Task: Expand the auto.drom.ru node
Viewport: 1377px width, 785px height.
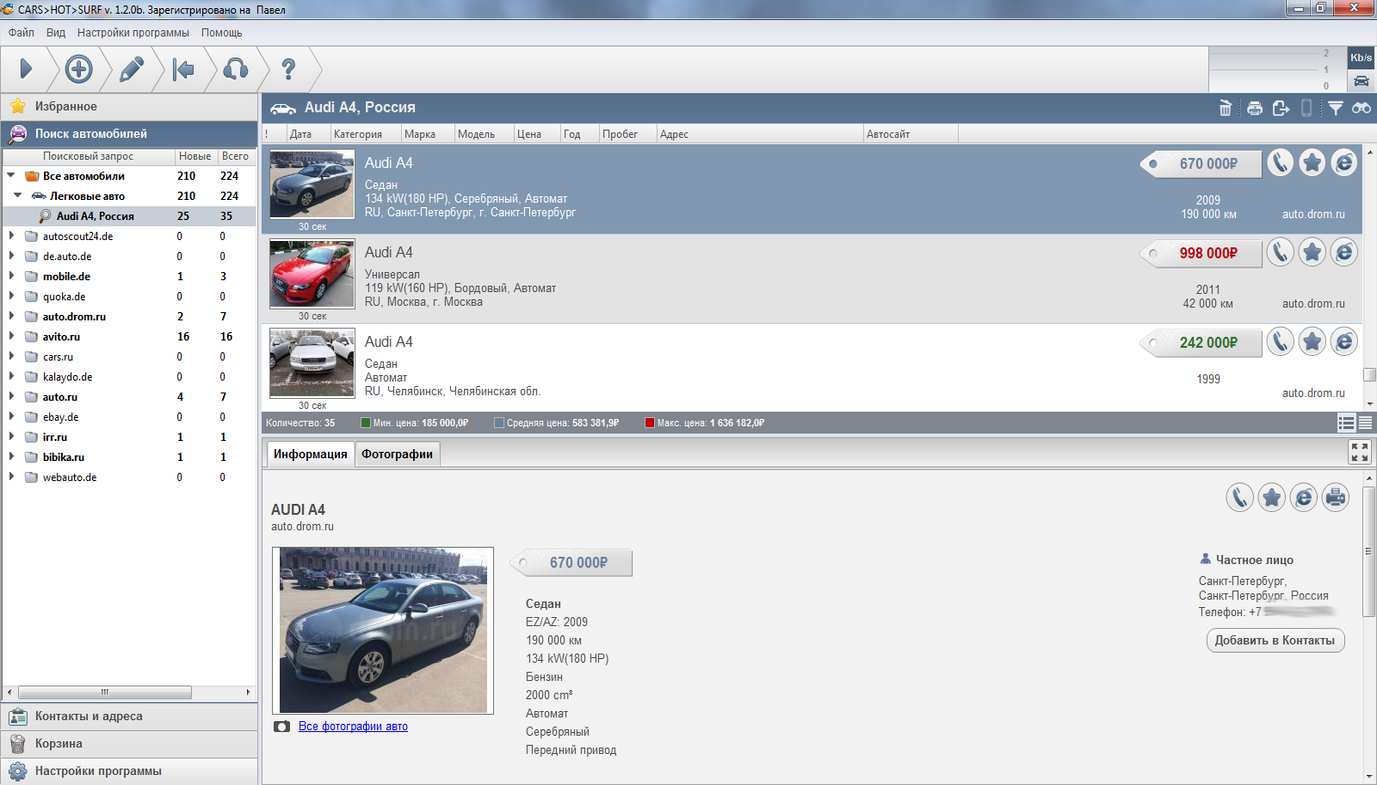Action: pos(11,316)
